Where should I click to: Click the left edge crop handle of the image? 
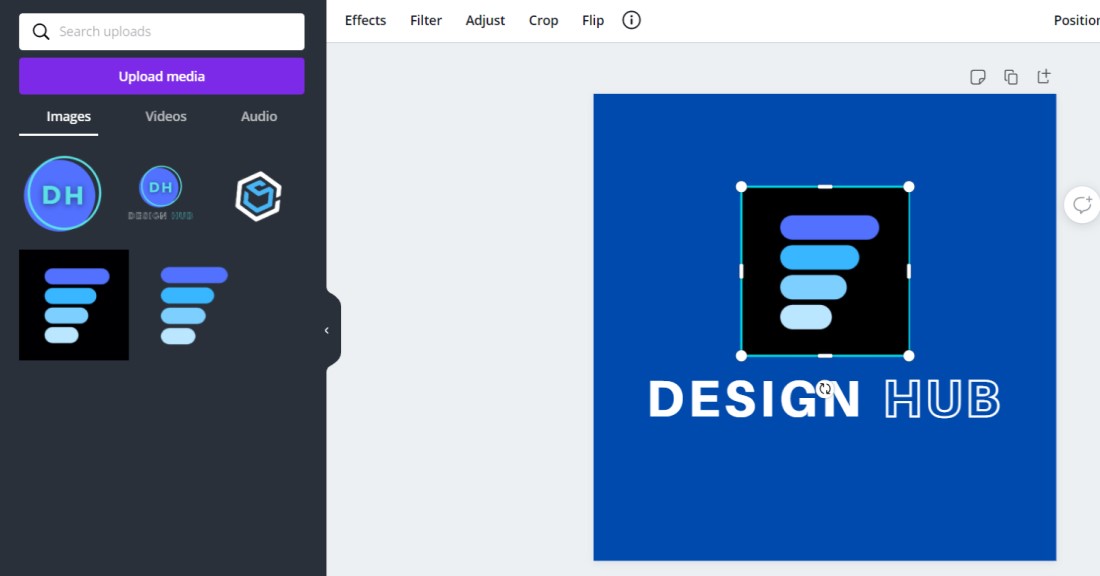click(742, 271)
